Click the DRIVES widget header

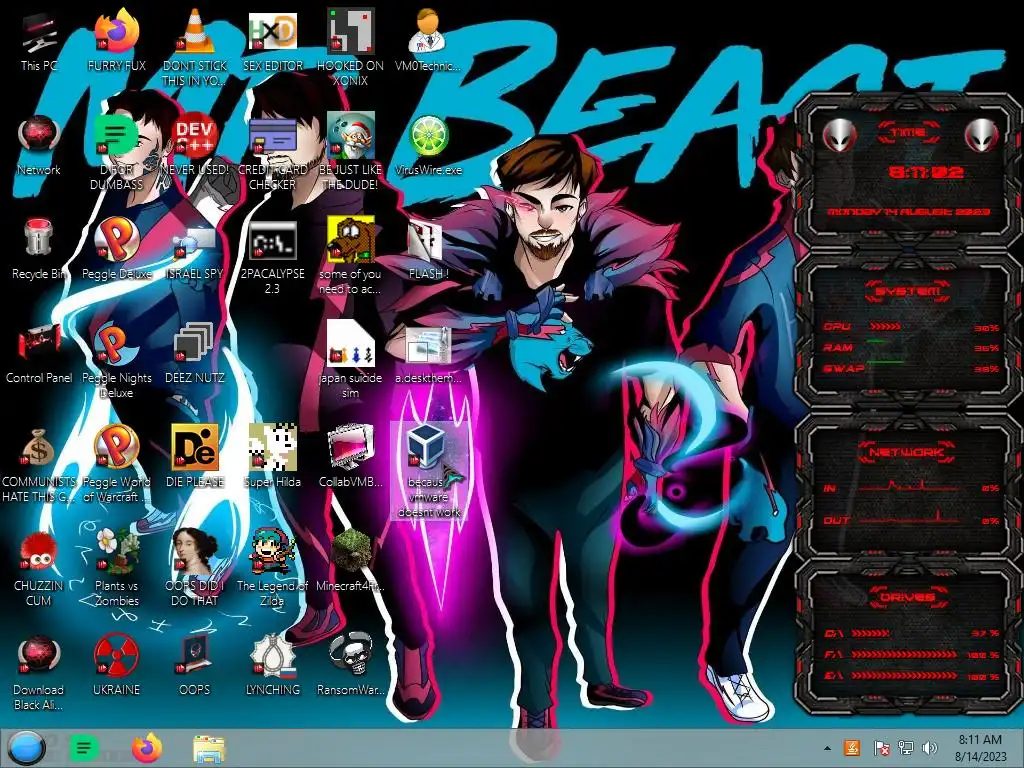(908, 597)
